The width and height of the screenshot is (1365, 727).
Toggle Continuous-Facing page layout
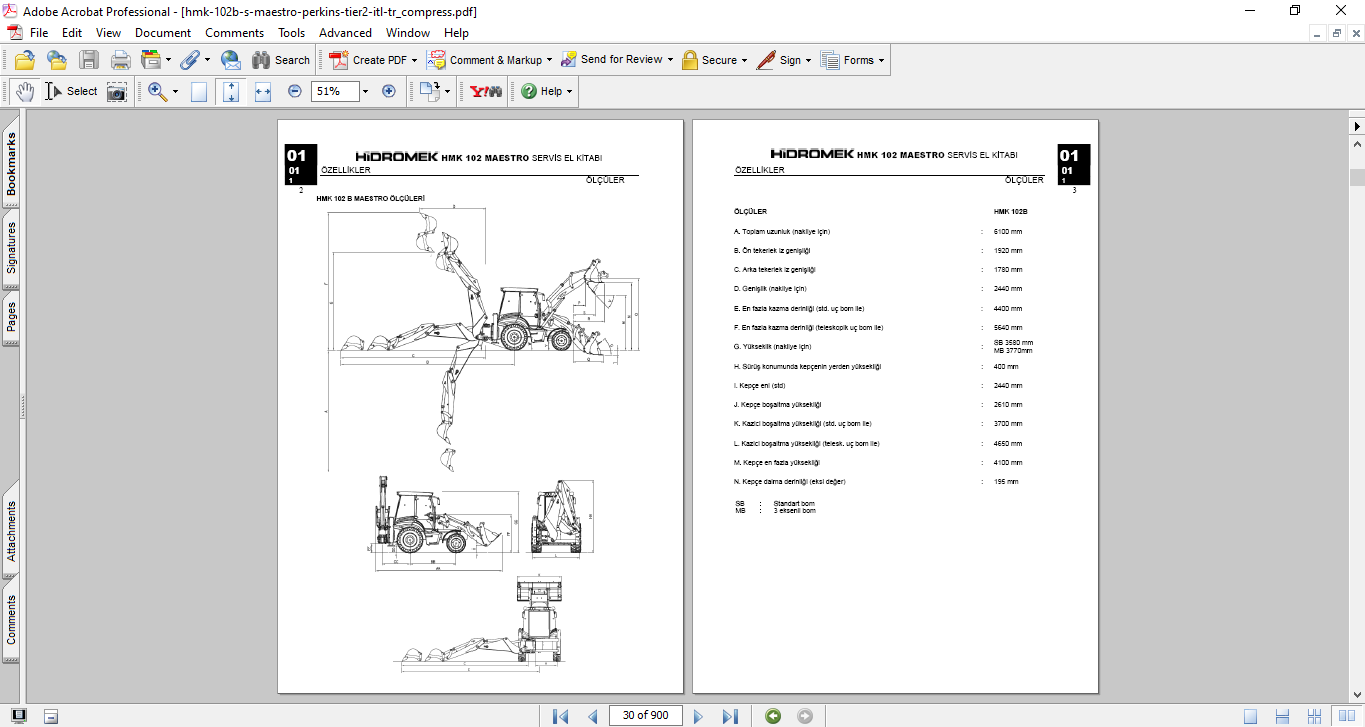coord(1315,716)
